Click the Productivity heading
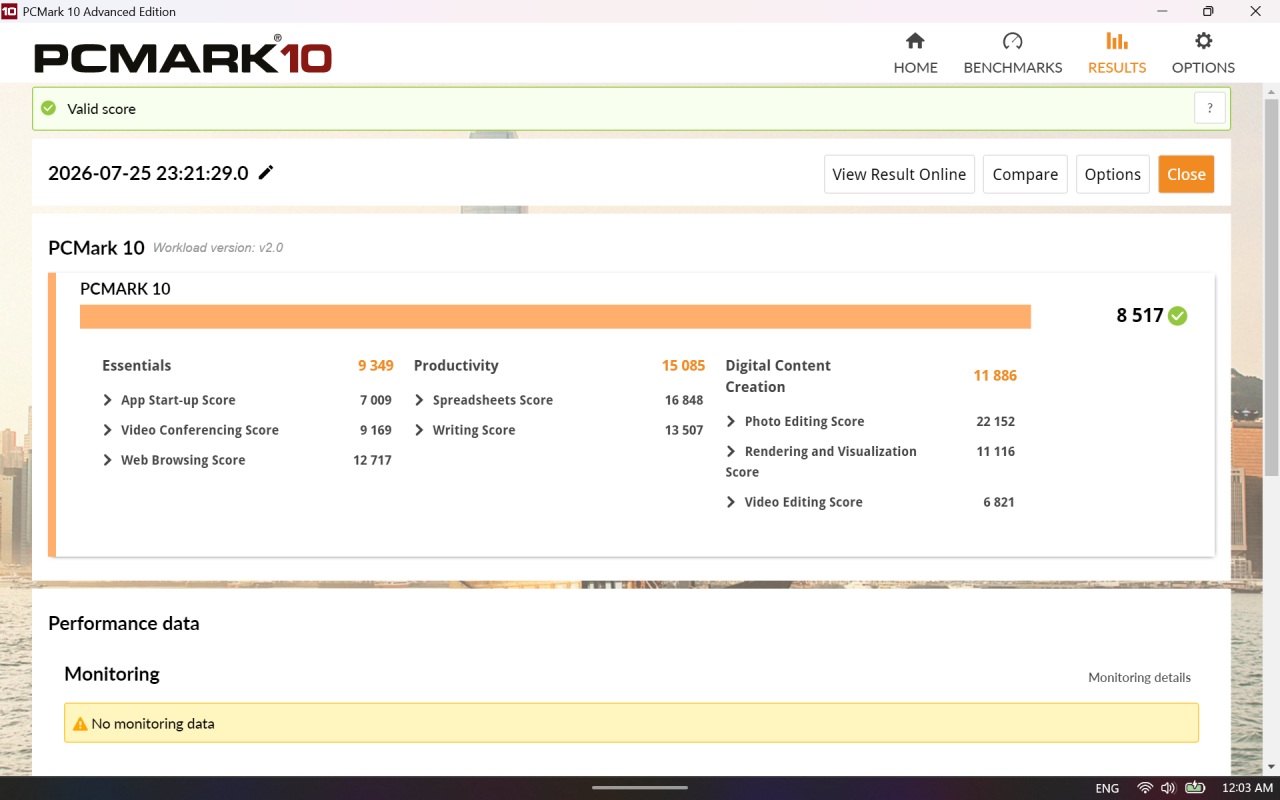 [456, 366]
